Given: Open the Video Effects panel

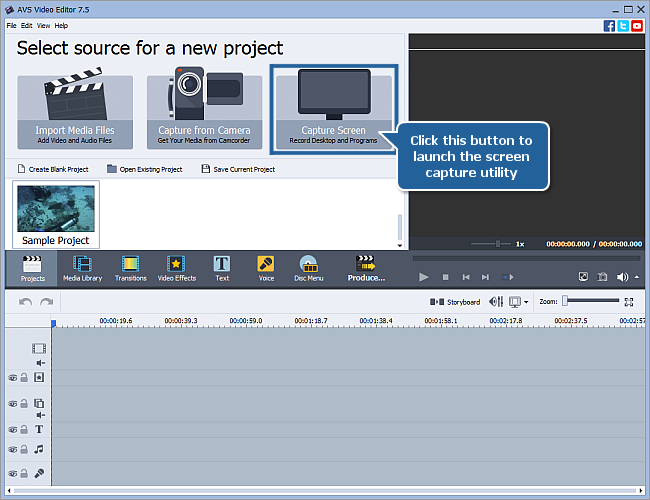Looking at the screenshot, I should pyautogui.click(x=177, y=269).
